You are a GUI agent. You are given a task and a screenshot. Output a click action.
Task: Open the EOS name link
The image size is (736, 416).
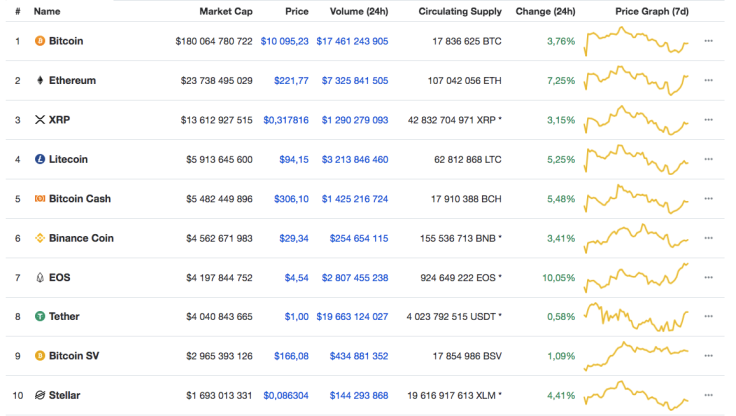tap(60, 277)
